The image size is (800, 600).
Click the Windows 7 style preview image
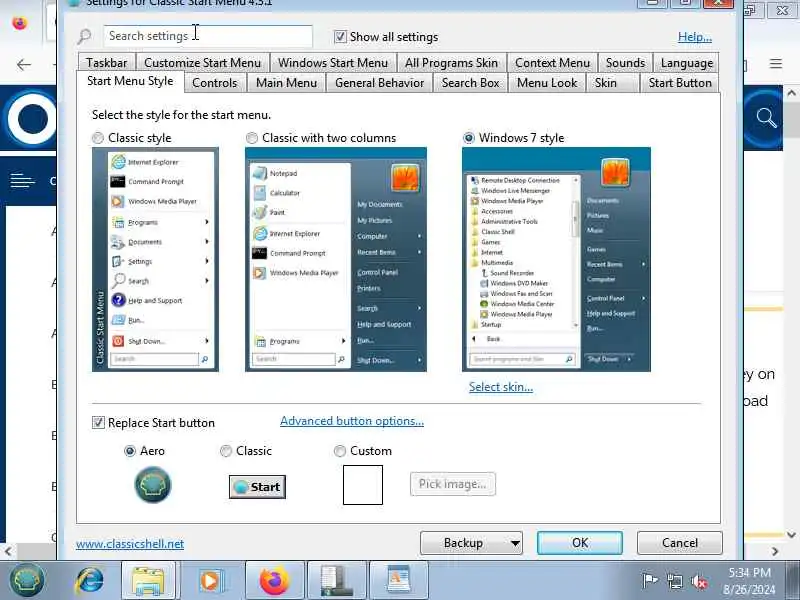point(556,259)
